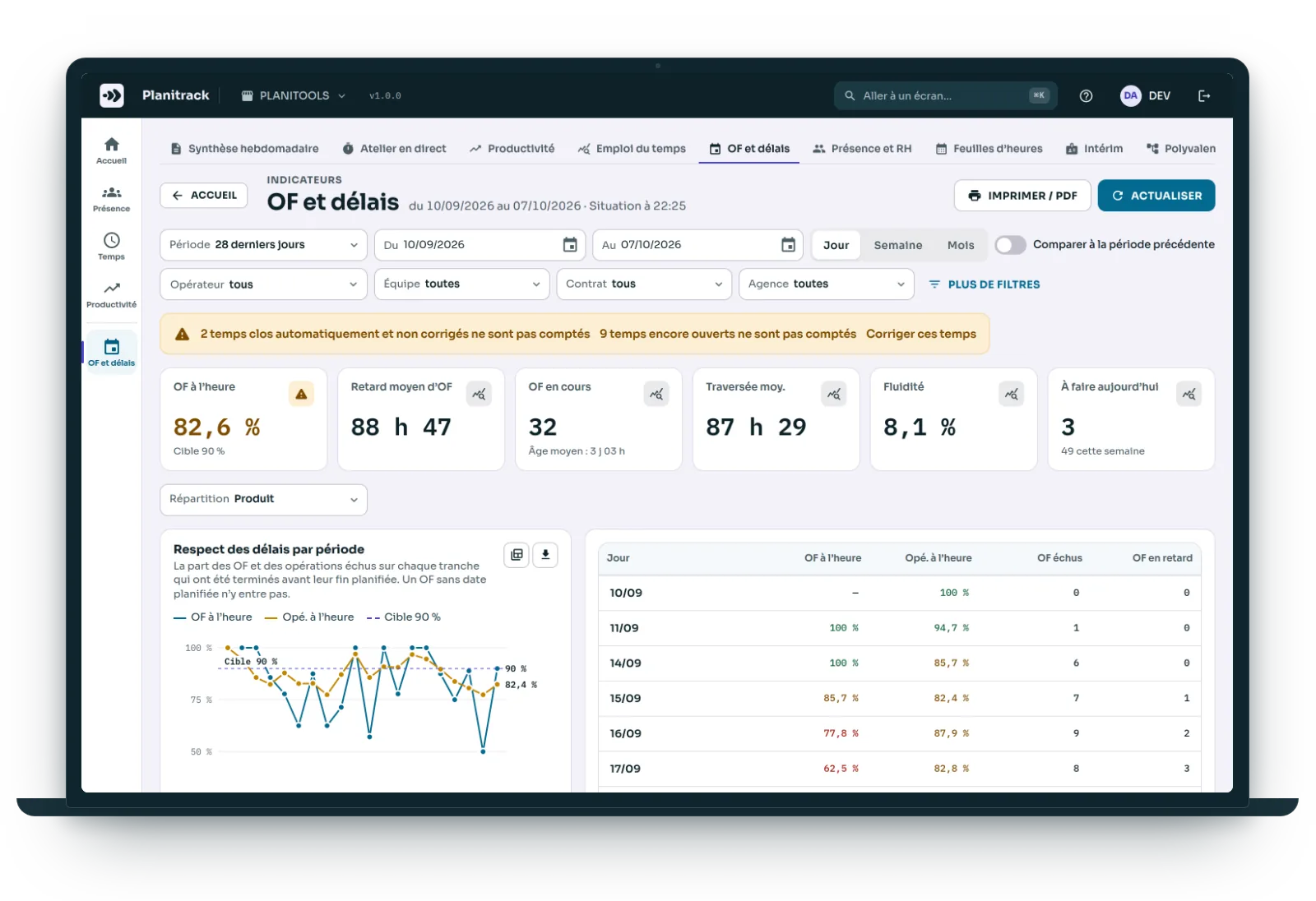Click the warning icon on OF à l'heure card
The image size is (1316, 901).
pyautogui.click(x=301, y=395)
